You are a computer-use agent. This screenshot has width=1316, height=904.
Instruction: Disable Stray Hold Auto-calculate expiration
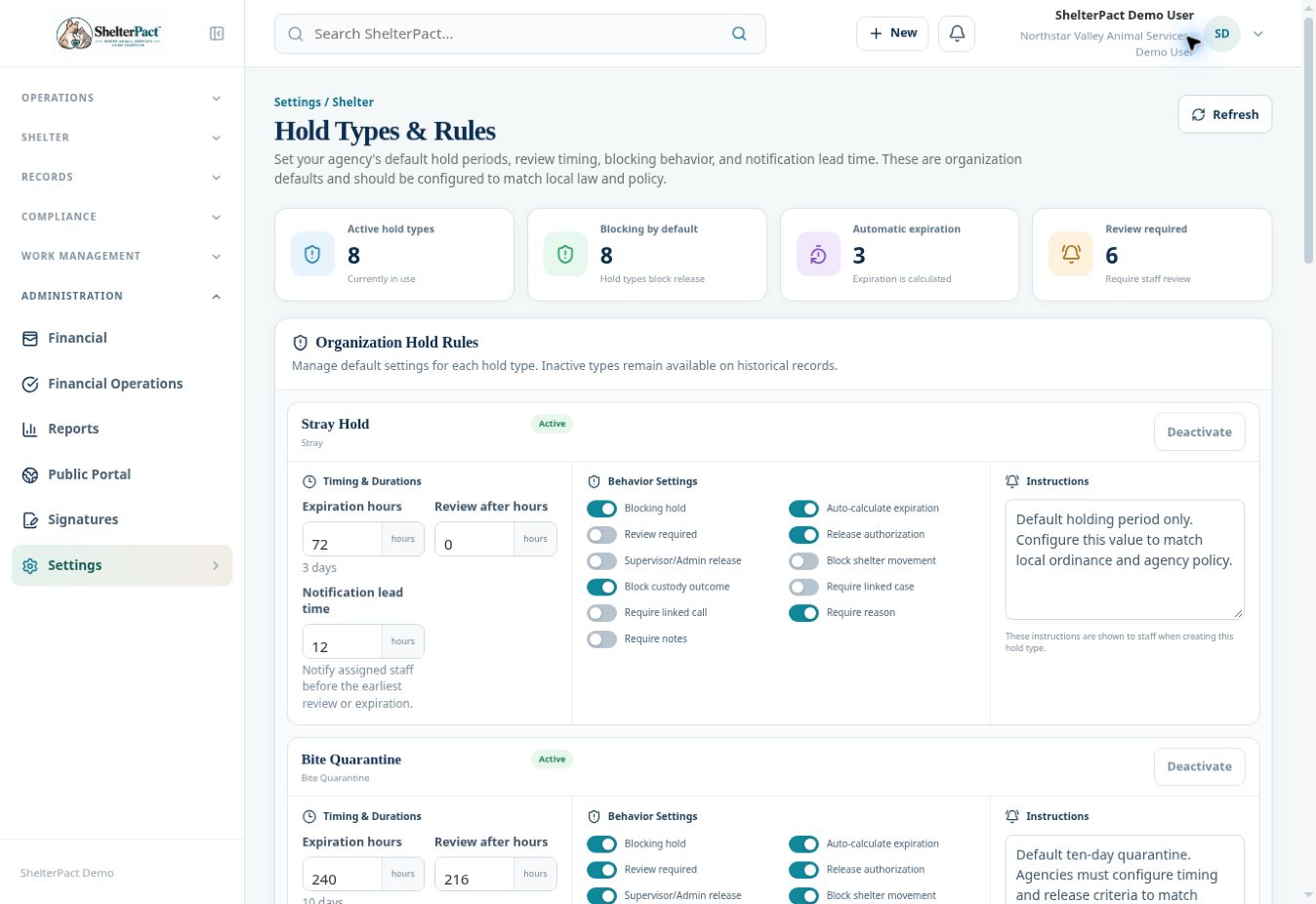point(803,509)
